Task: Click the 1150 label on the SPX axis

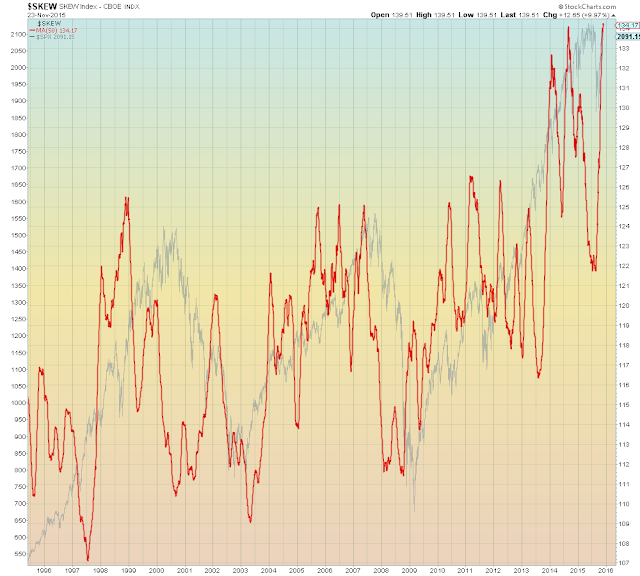Action: pyautogui.click(x=18, y=353)
